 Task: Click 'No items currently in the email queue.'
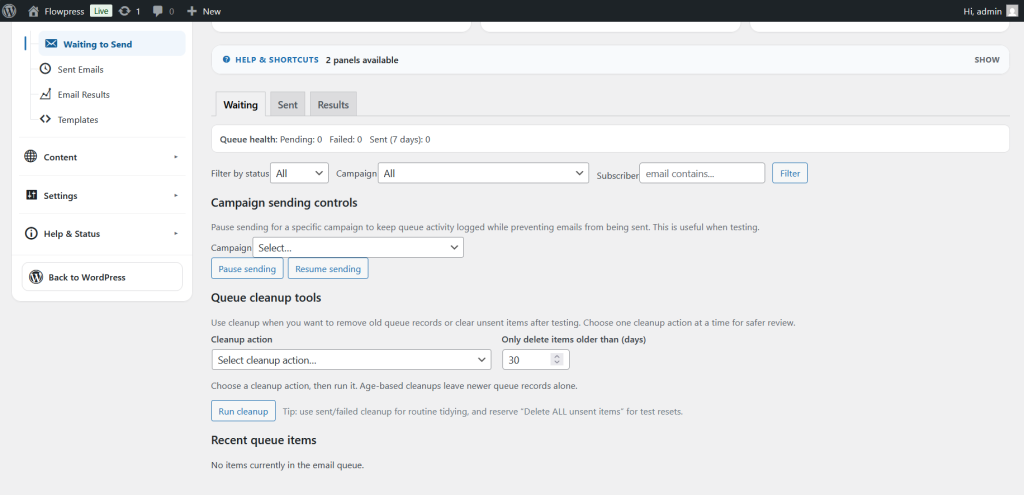(287, 465)
